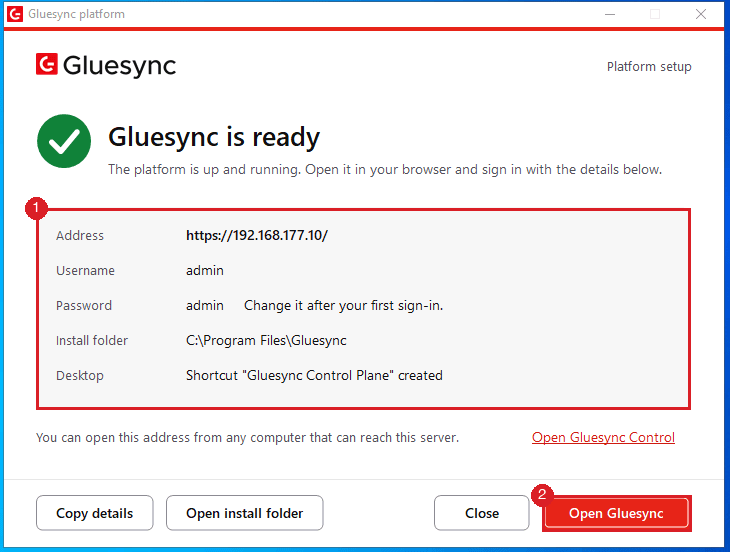Click the Desktop field label
Screen dimensions: 730x552
80,376
